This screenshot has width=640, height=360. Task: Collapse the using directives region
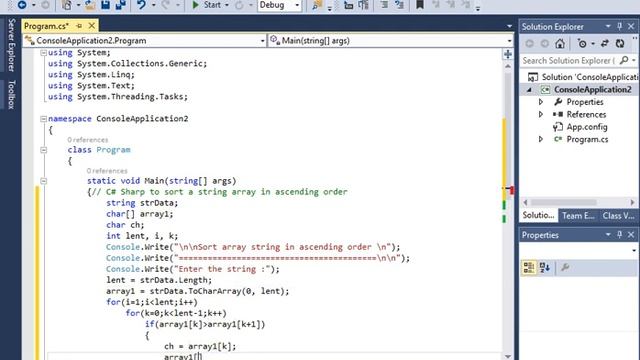[x=43, y=53]
